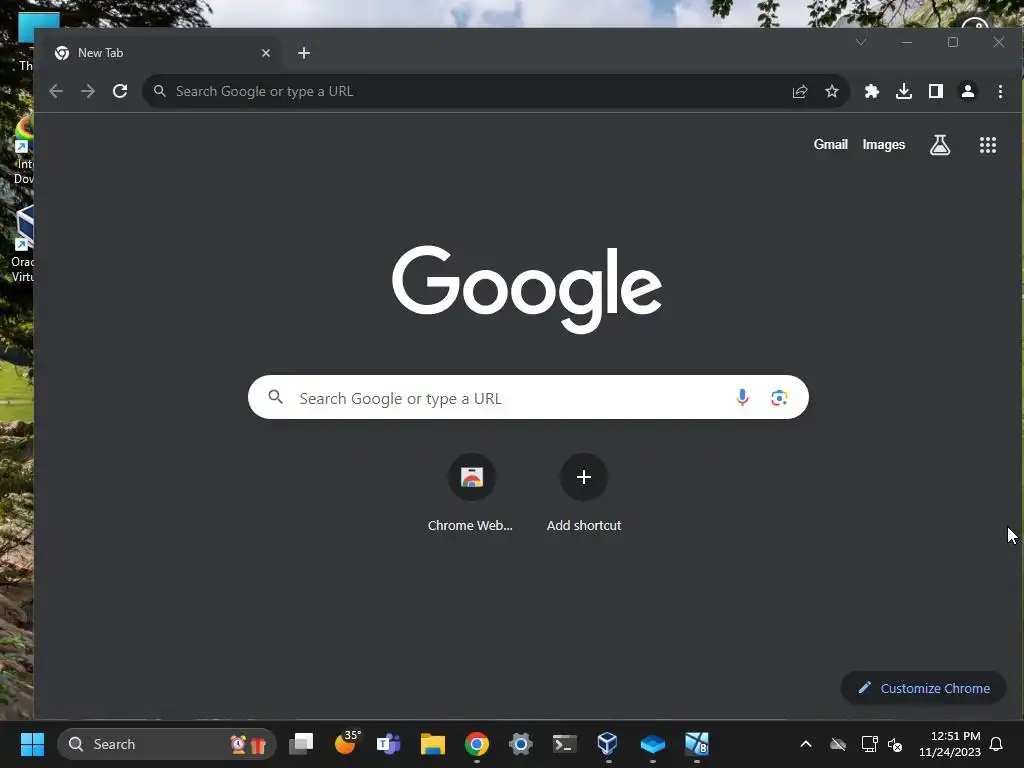Search by image with Google Lens icon
Viewport: 1024px width, 768px height.
point(778,397)
